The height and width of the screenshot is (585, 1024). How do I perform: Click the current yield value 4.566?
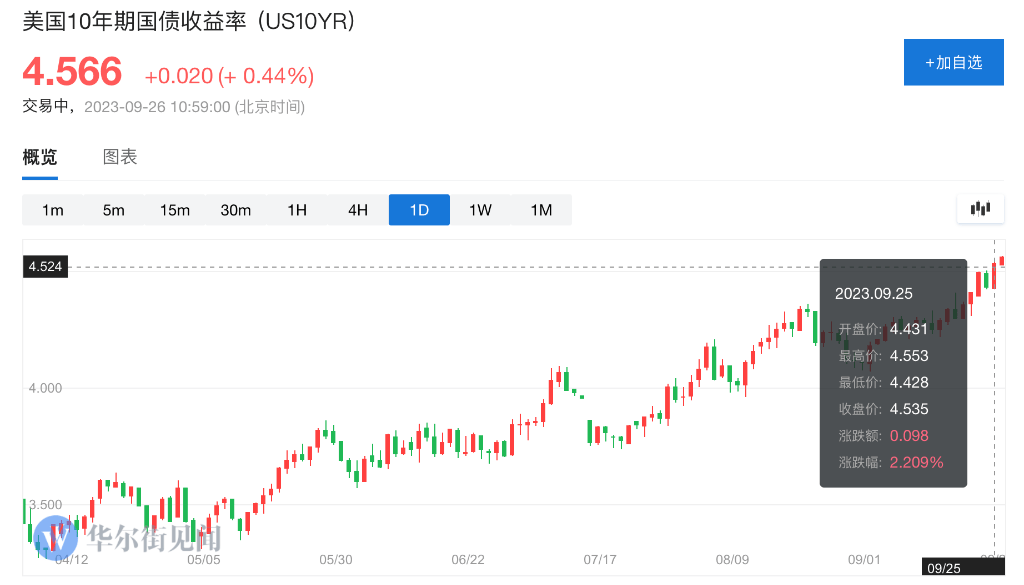click(72, 73)
